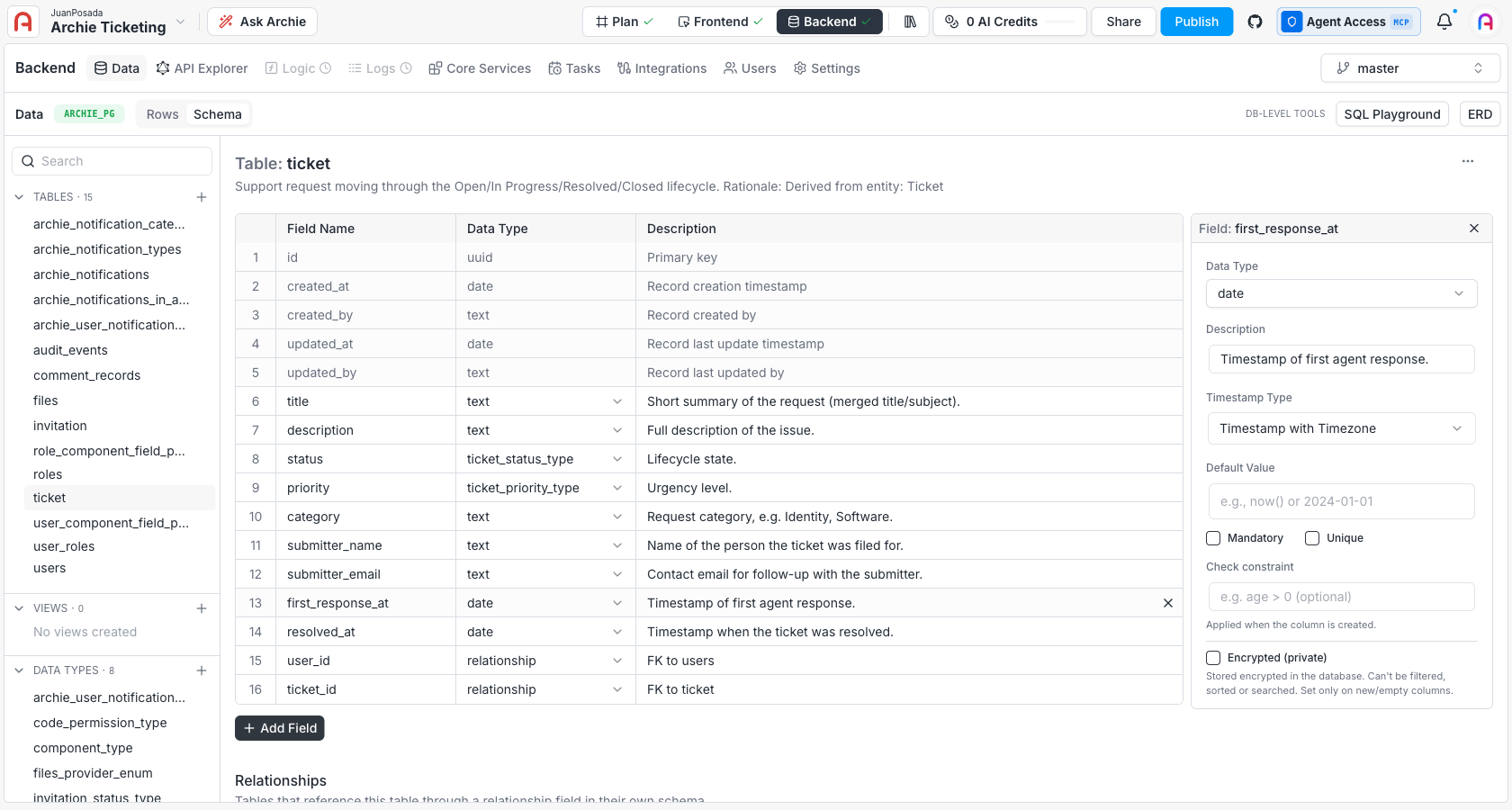Image resolution: width=1512 pixels, height=810 pixels.
Task: Open project name dropdown chevron
Action: click(x=180, y=22)
